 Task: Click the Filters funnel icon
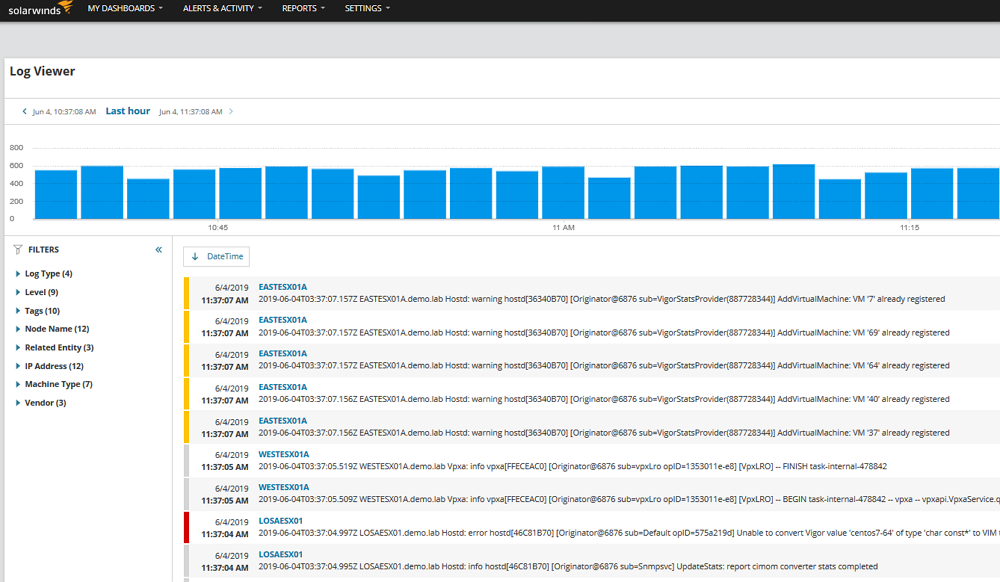coord(18,250)
